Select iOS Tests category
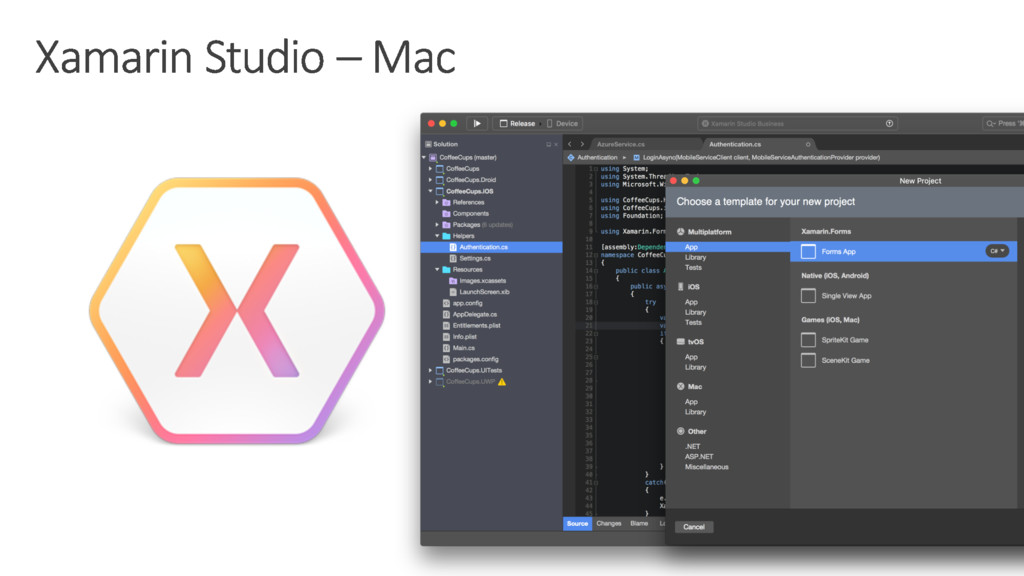Image resolution: width=1024 pixels, height=576 pixels. (694, 323)
